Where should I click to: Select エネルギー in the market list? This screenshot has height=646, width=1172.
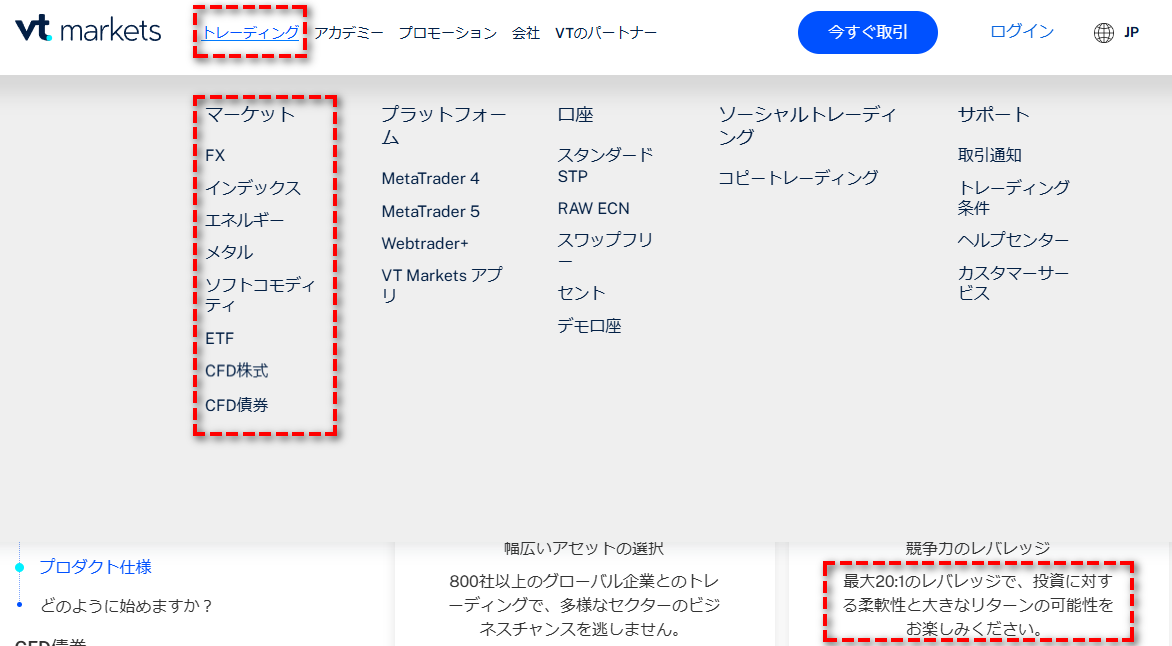click(x=244, y=221)
